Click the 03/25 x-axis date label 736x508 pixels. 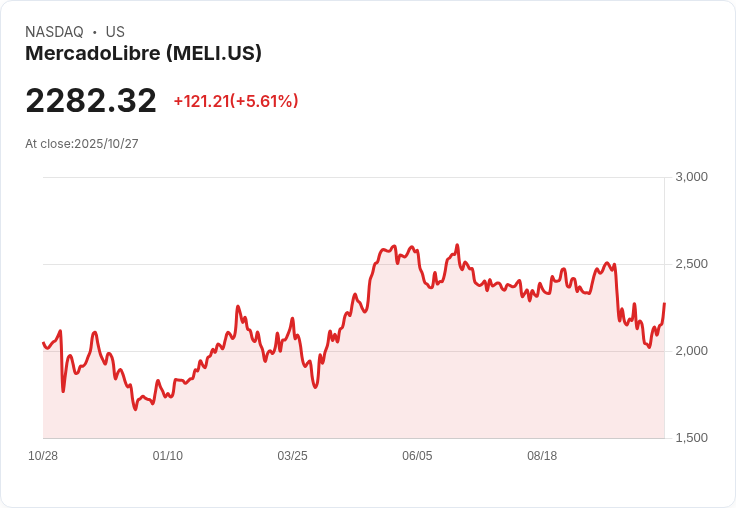click(292, 456)
